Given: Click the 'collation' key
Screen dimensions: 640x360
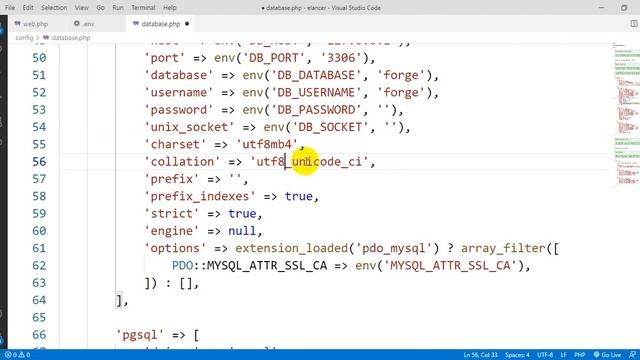Looking at the screenshot, I should [x=182, y=162].
